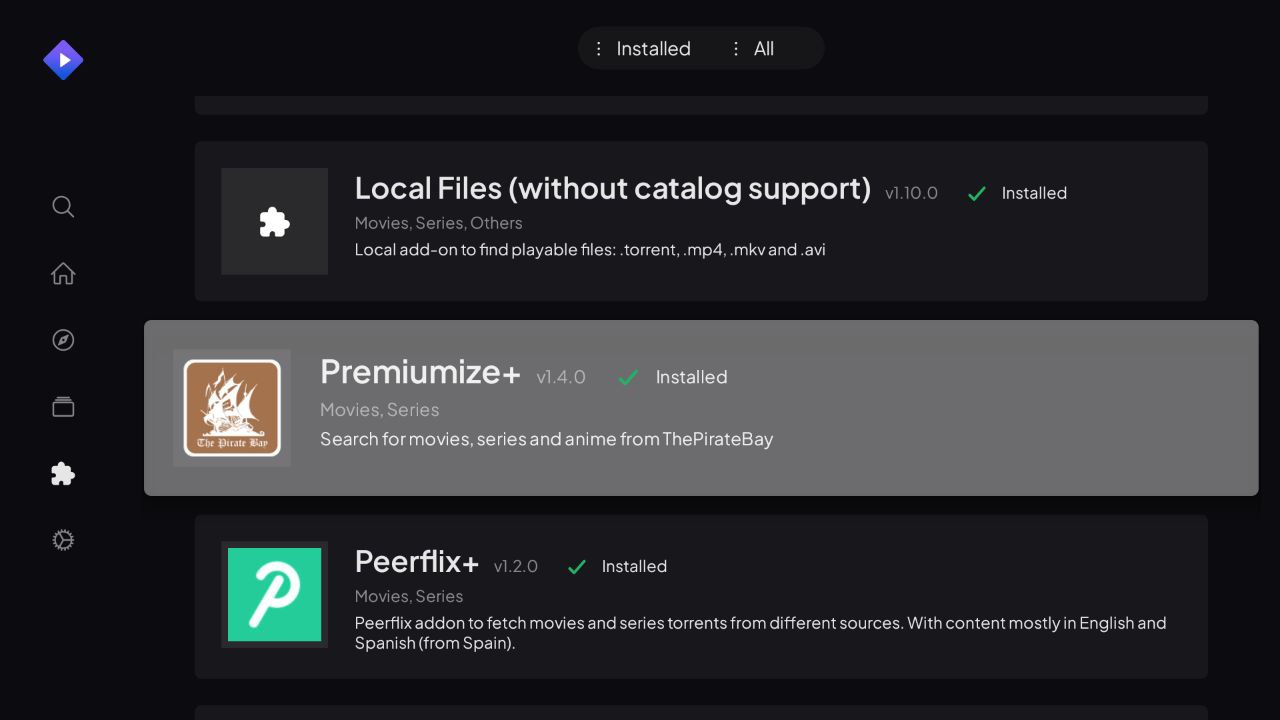Open the Library from the sidebar
The width and height of the screenshot is (1280, 720).
pyautogui.click(x=62, y=406)
